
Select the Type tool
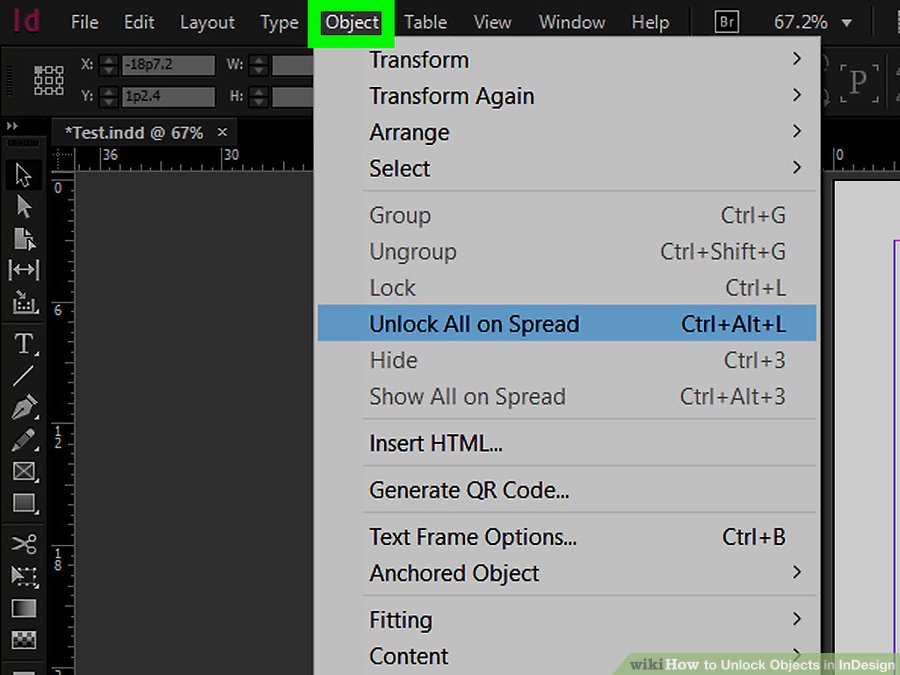click(x=24, y=344)
